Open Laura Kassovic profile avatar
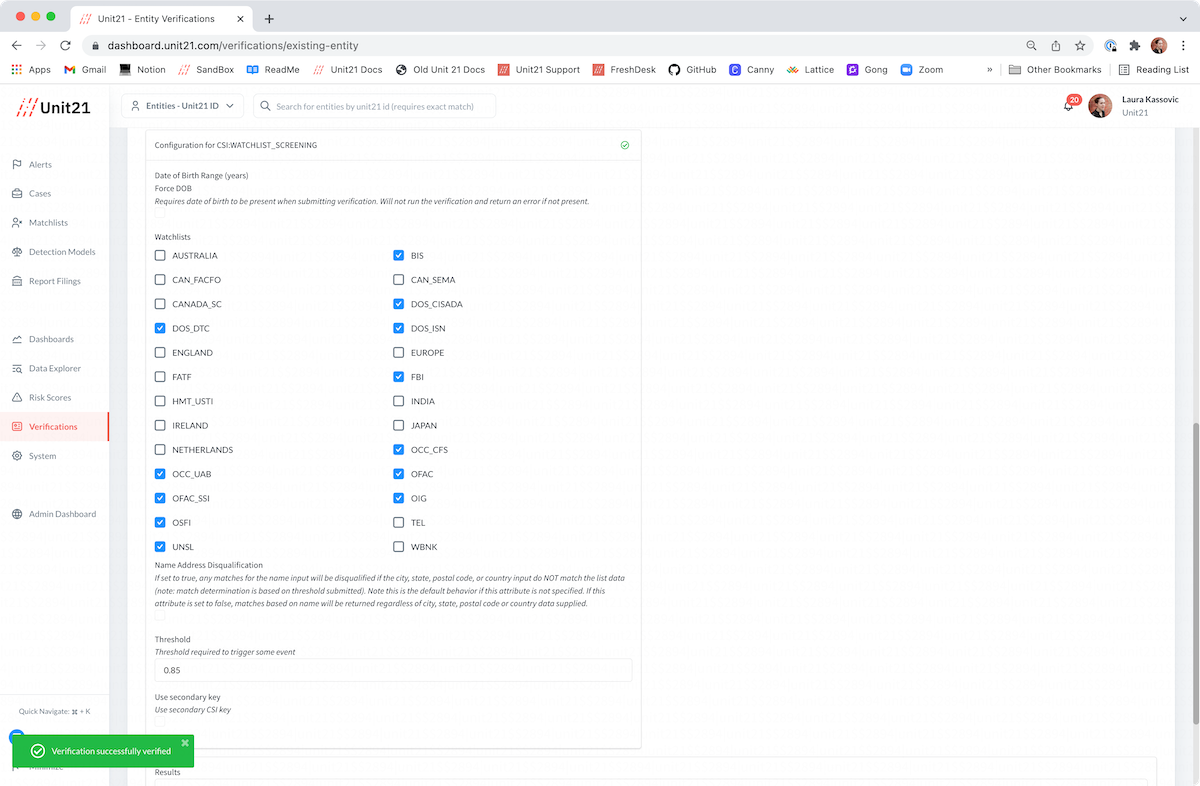The image size is (1200, 786). [1100, 106]
